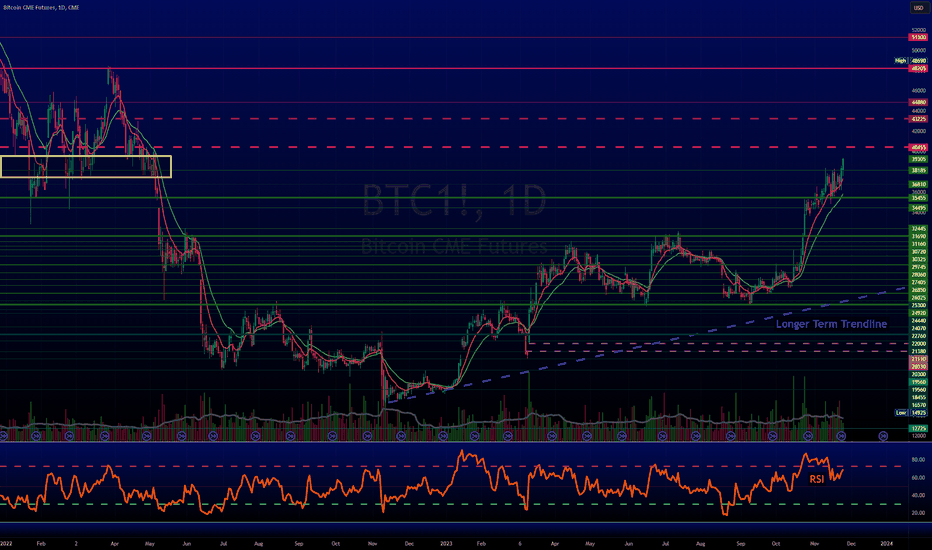Click the 44880 price level label
This screenshot has width=932, height=550.
point(919,102)
